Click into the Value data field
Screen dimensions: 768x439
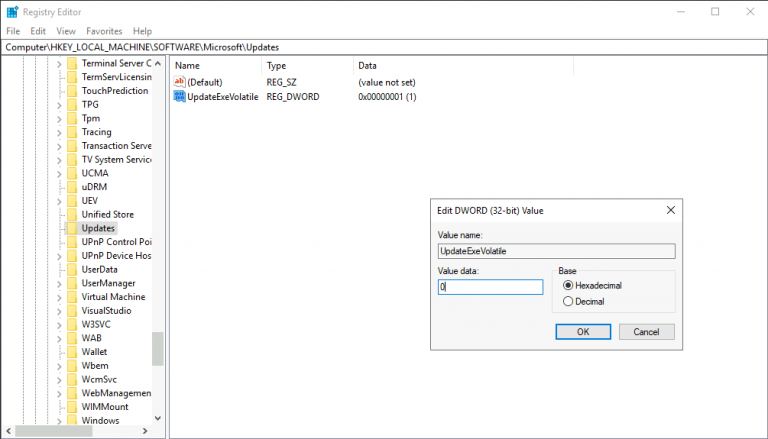click(x=490, y=287)
